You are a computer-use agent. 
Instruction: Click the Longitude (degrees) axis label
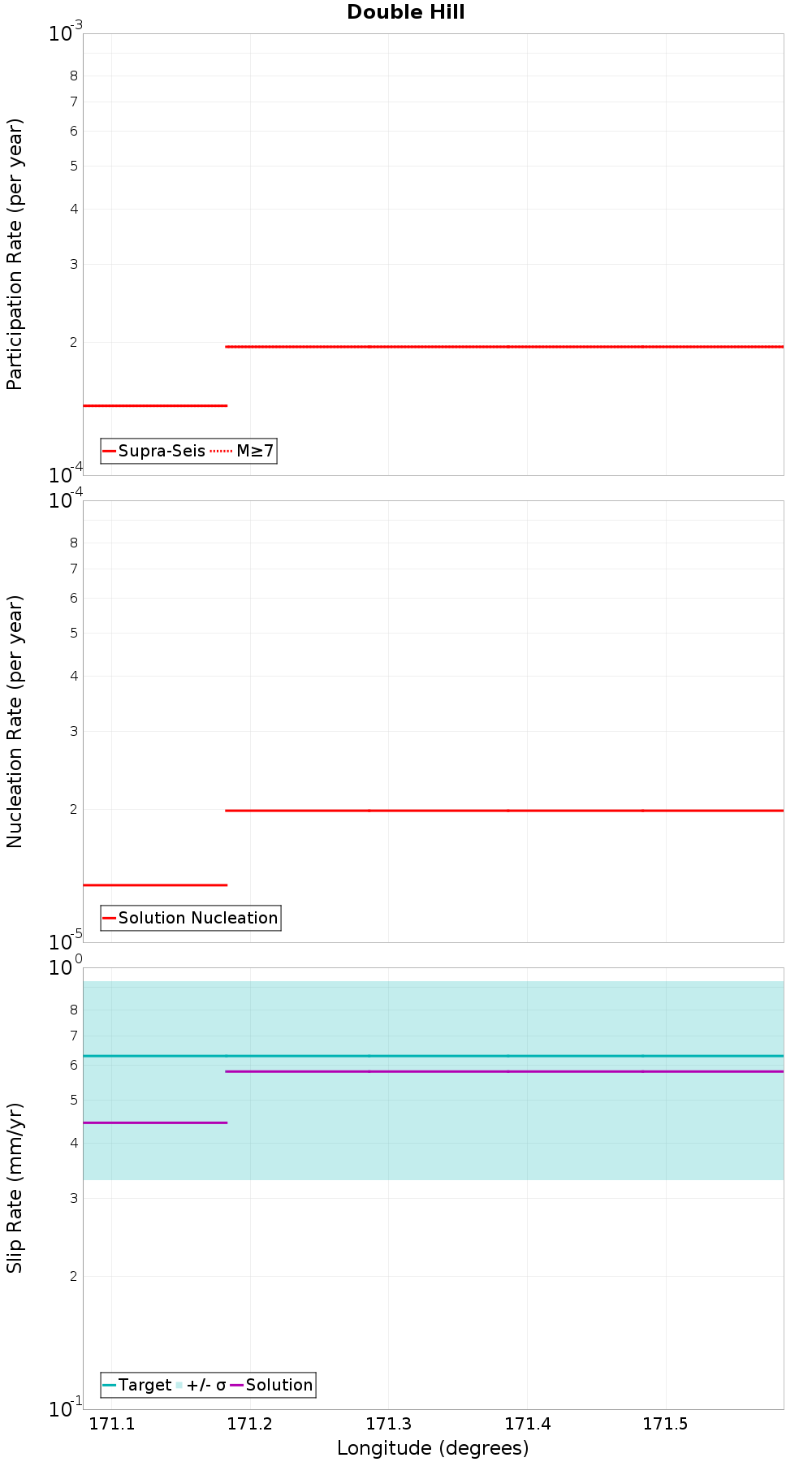(433, 1448)
